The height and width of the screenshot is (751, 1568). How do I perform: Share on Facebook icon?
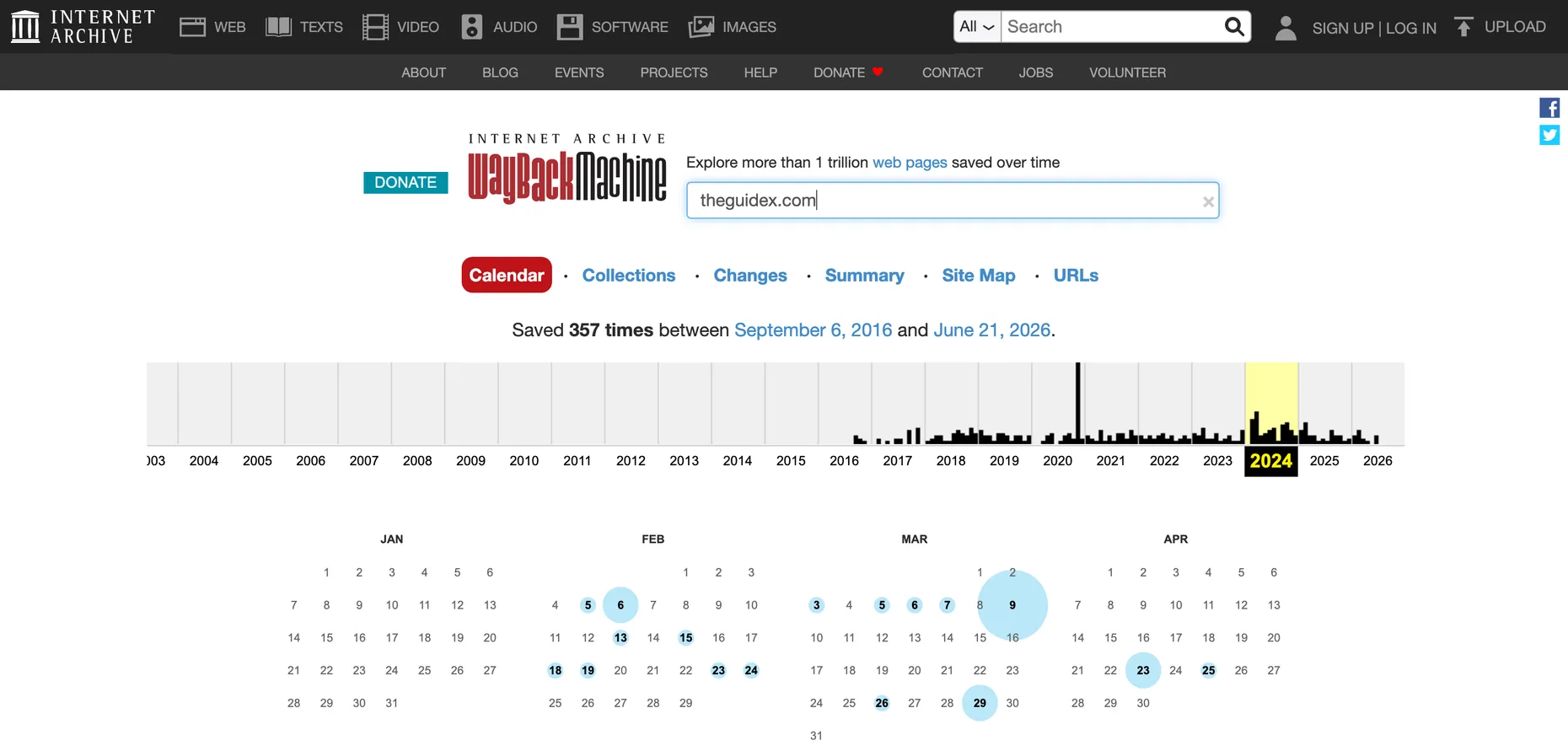click(1549, 108)
